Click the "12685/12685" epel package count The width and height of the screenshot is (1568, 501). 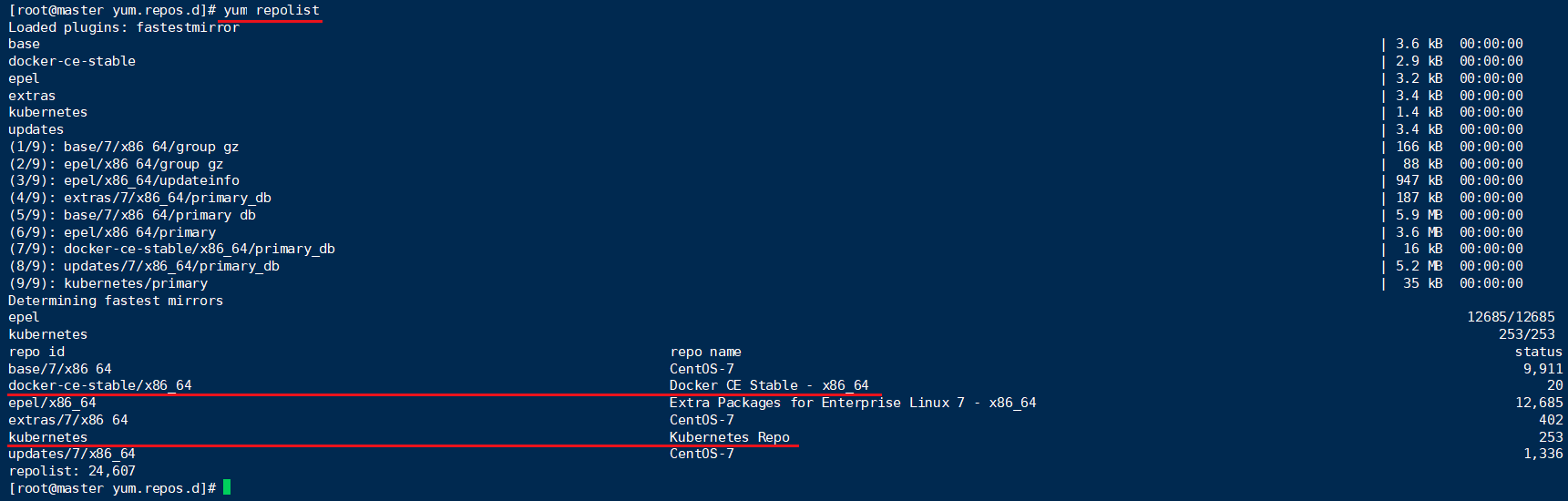[1511, 317]
